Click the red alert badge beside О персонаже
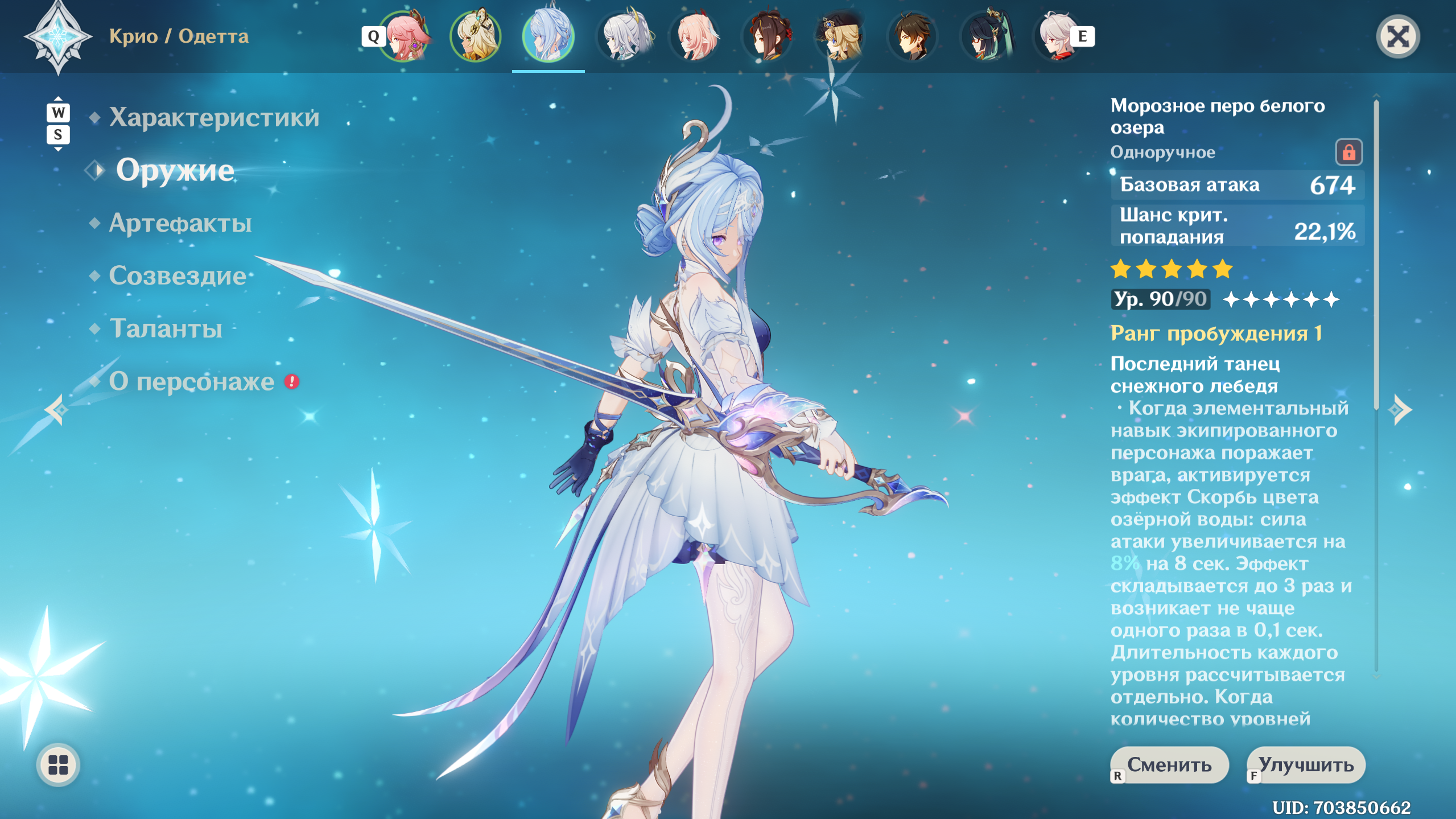This screenshot has height=819, width=1456. point(292,381)
